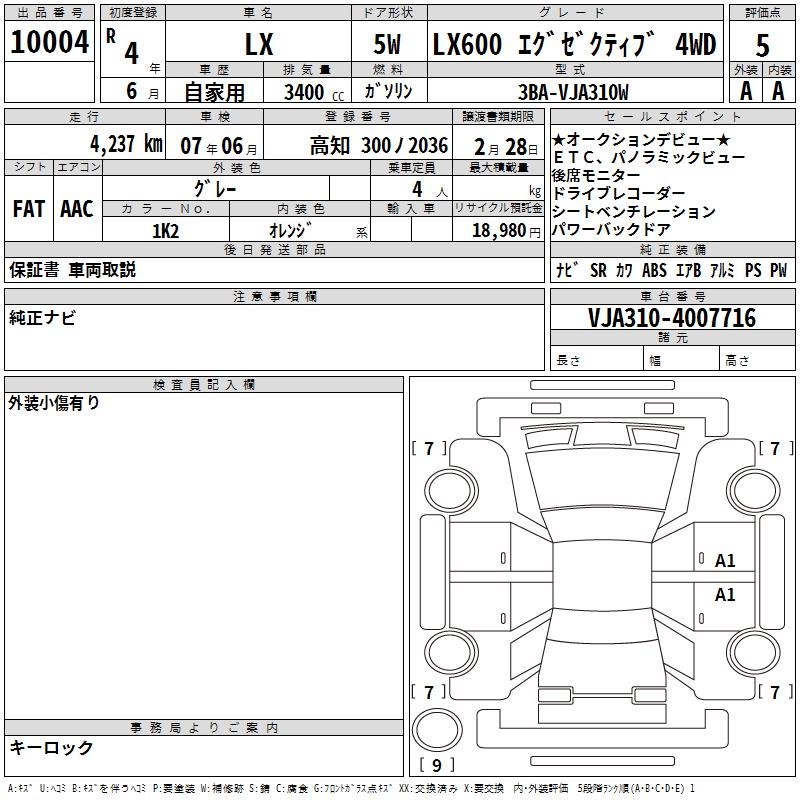This screenshot has width=800, height=800.
Task: Click the 純正装備 header
Action: [672, 250]
